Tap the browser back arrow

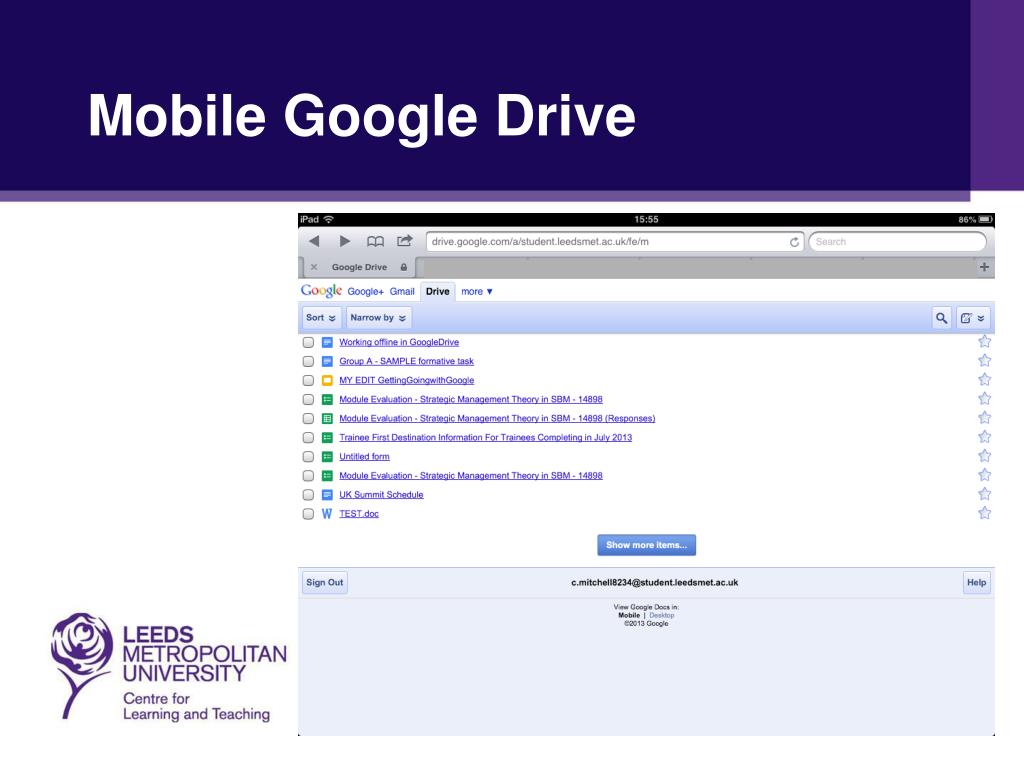(314, 241)
